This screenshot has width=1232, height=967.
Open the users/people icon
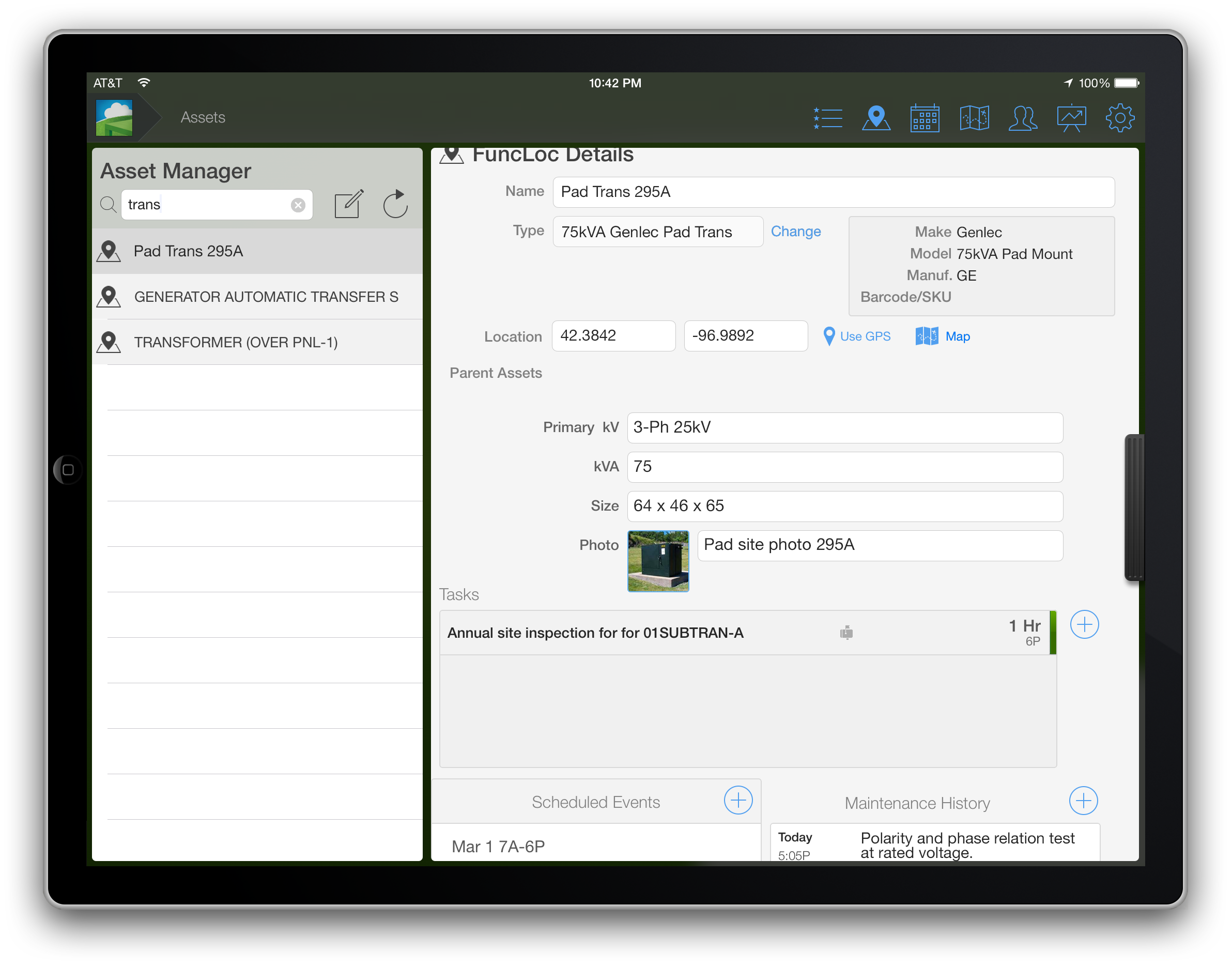click(x=1023, y=118)
